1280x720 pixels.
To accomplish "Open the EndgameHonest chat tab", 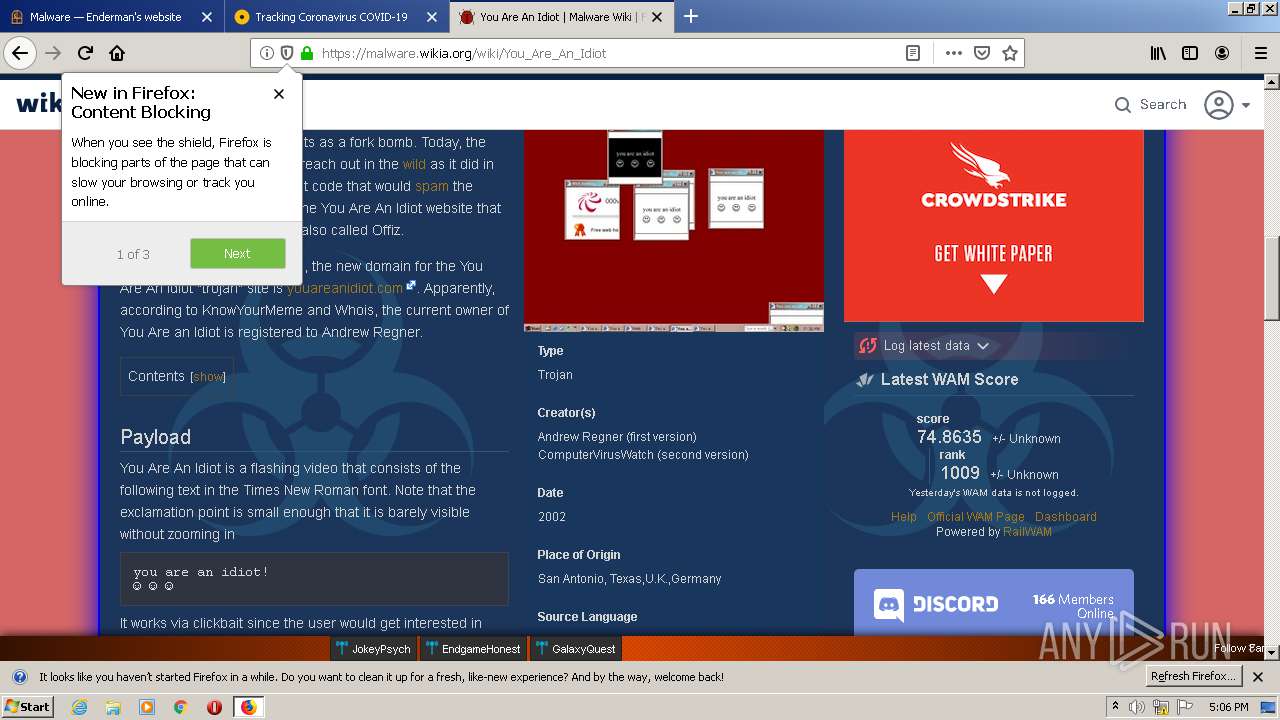I will click(x=472, y=649).
